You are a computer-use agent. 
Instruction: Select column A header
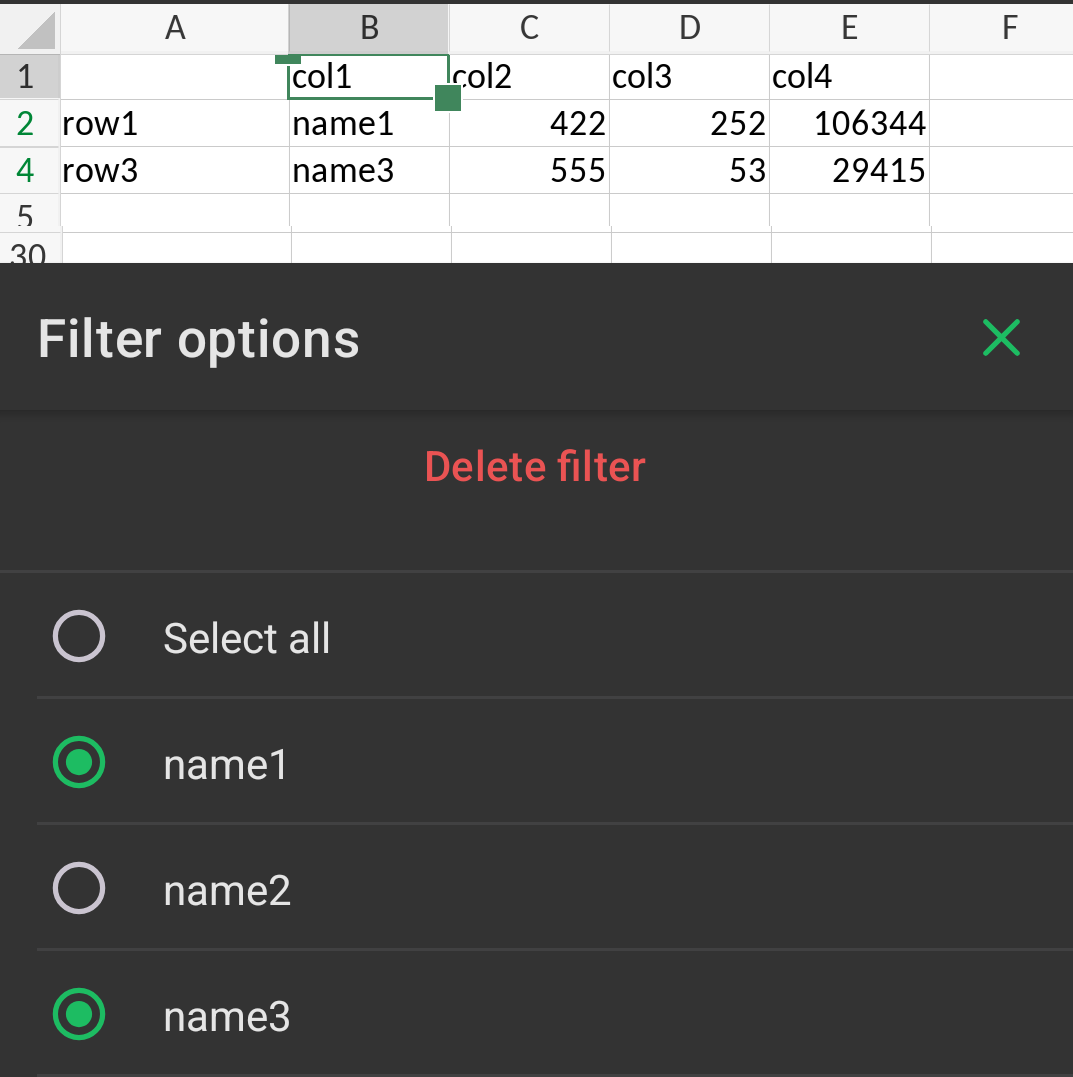coord(175,28)
